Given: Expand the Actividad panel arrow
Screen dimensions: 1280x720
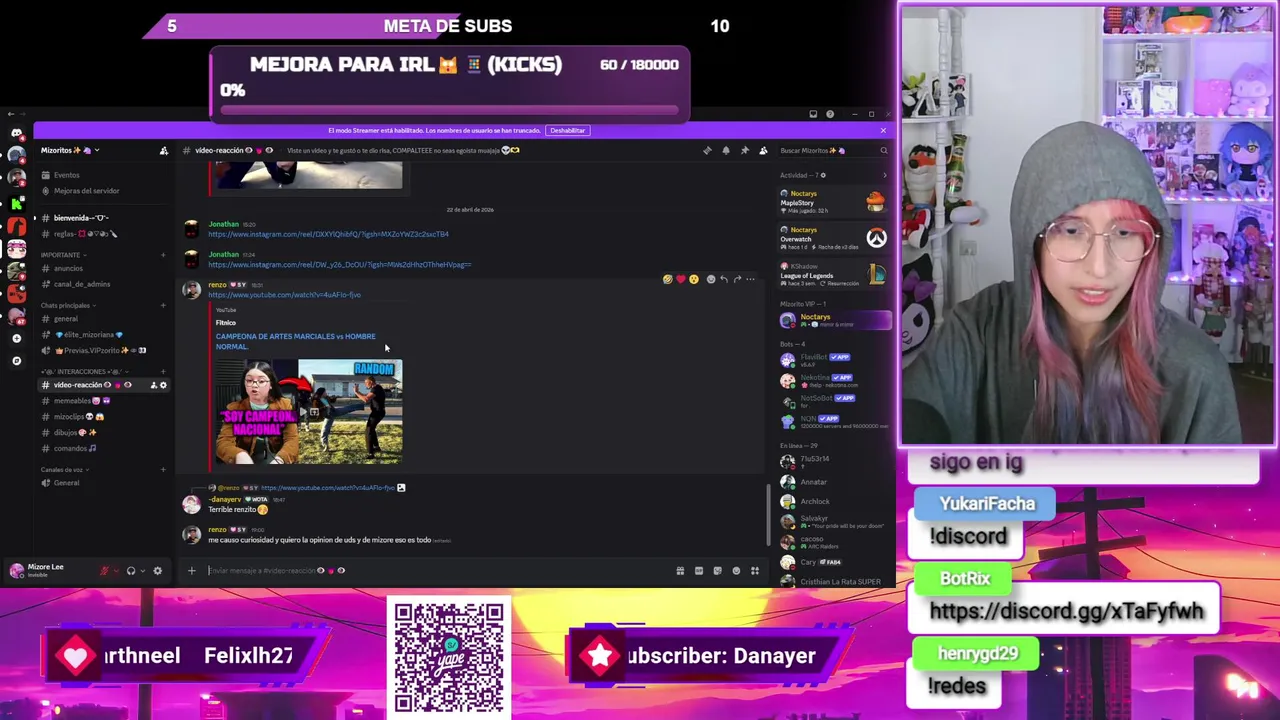Looking at the screenshot, I should click(x=884, y=175).
